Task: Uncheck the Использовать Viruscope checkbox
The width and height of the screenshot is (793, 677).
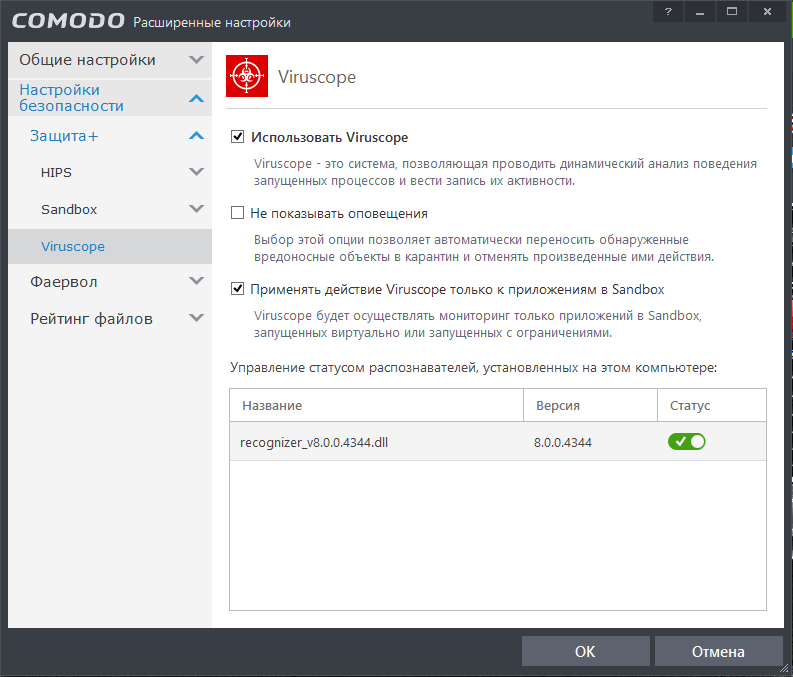Action: (x=238, y=137)
